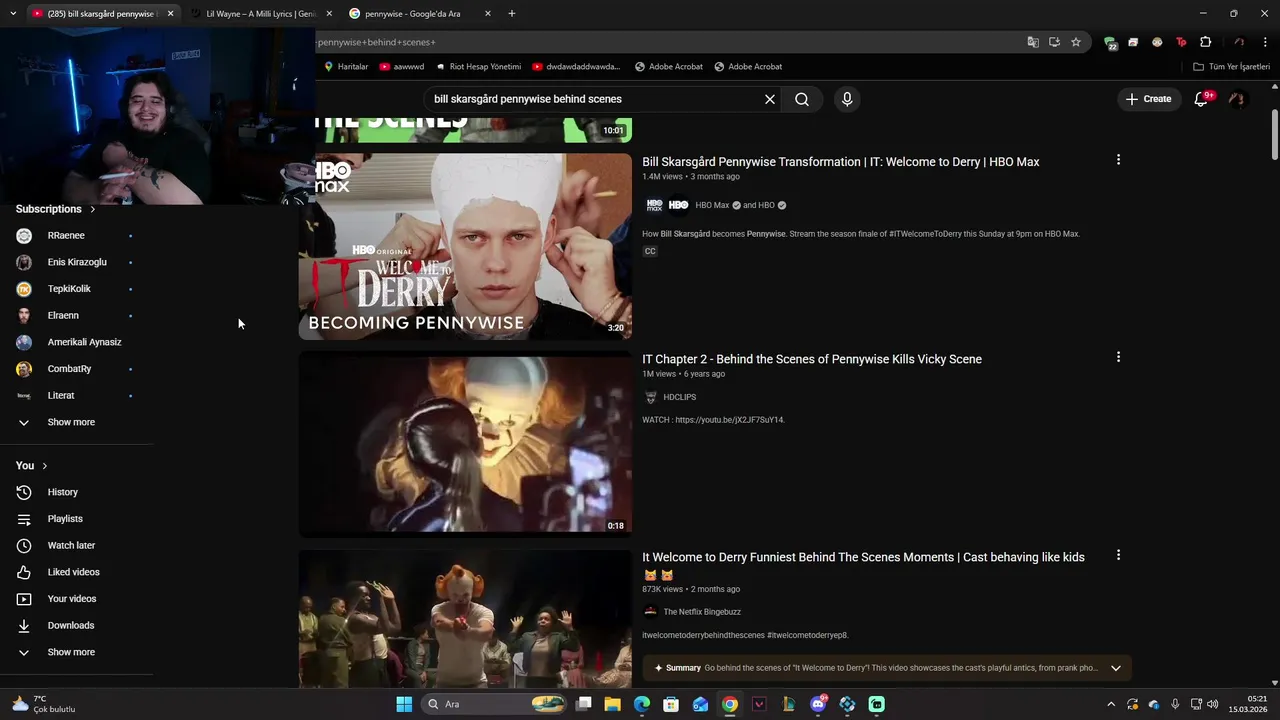Open HDCLIPS channel link
1280x720 pixels.
pos(679,397)
